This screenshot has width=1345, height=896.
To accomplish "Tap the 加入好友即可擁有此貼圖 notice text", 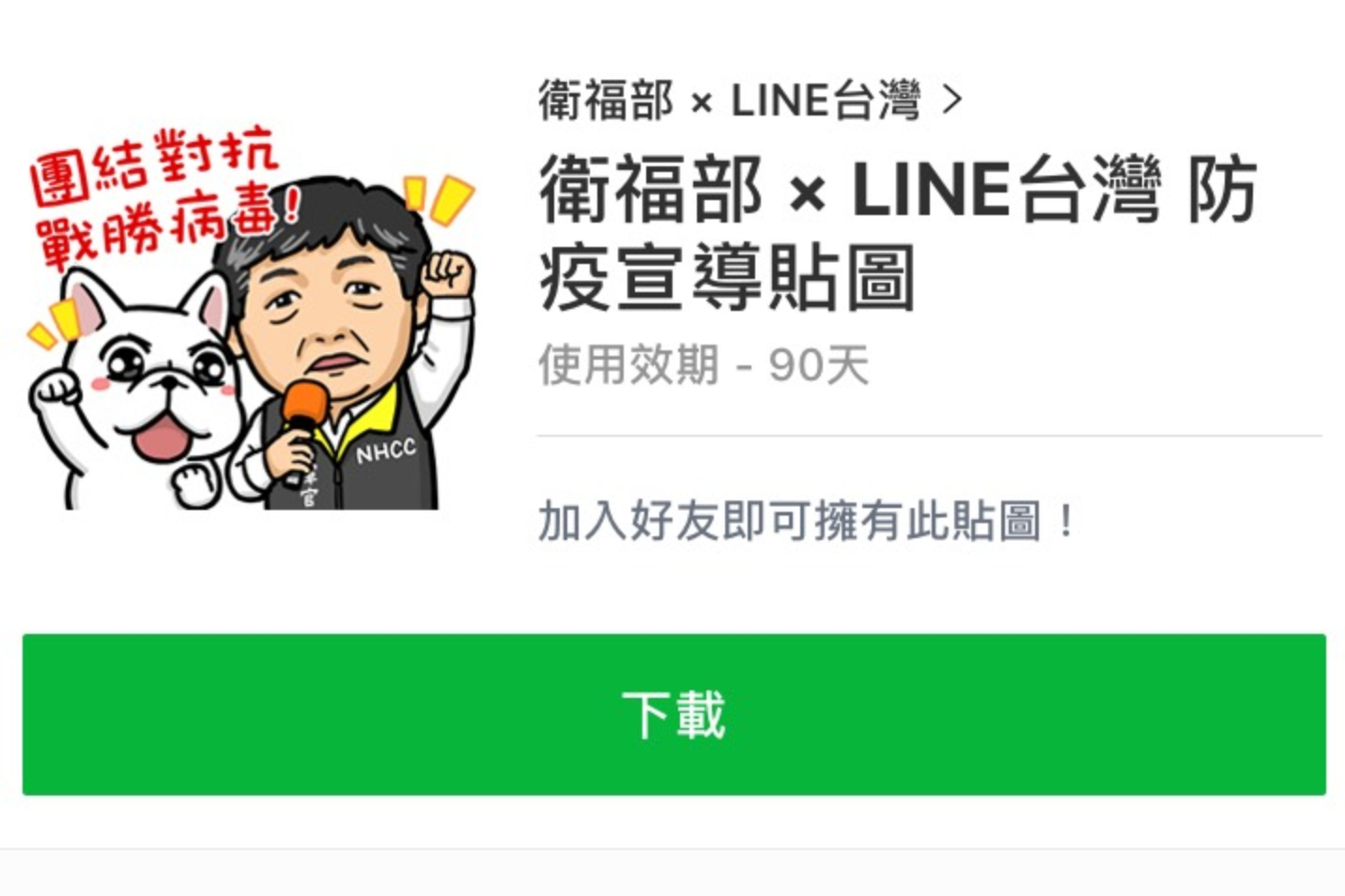I will coord(807,520).
